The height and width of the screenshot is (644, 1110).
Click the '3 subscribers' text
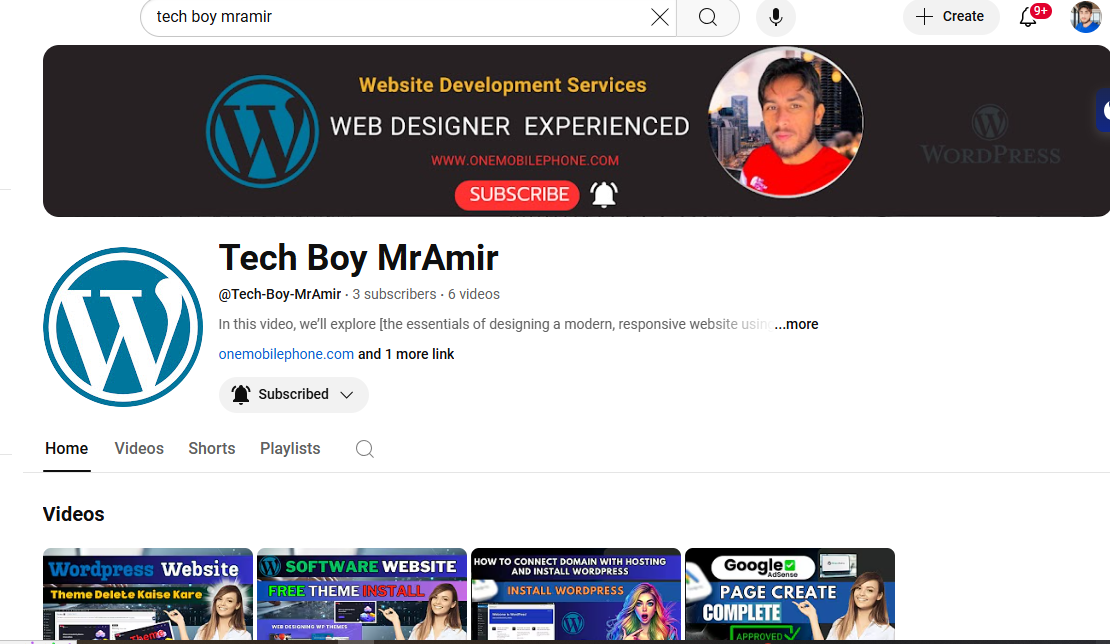click(x=394, y=294)
